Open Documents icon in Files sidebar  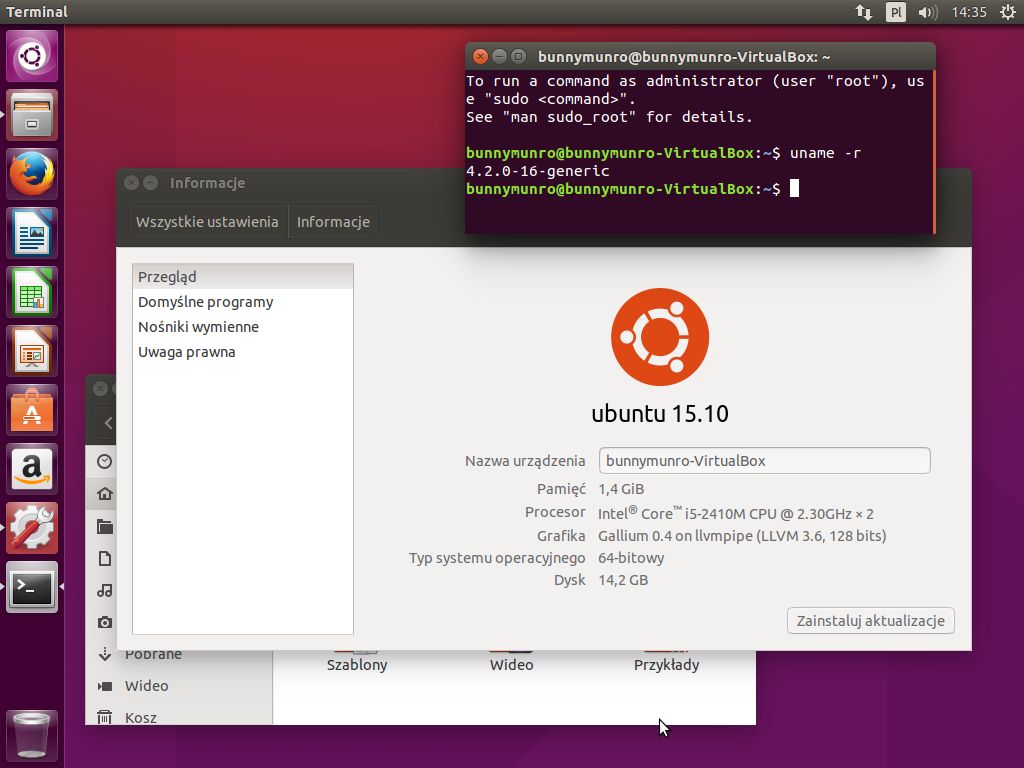coord(104,558)
